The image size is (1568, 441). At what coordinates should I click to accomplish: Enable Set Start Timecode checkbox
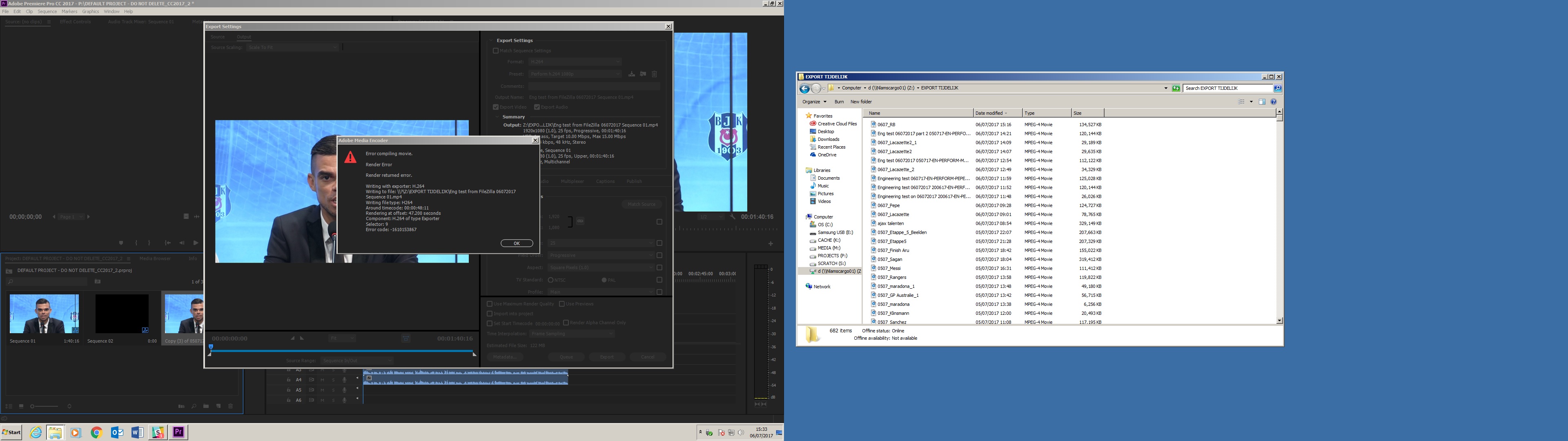point(490,323)
